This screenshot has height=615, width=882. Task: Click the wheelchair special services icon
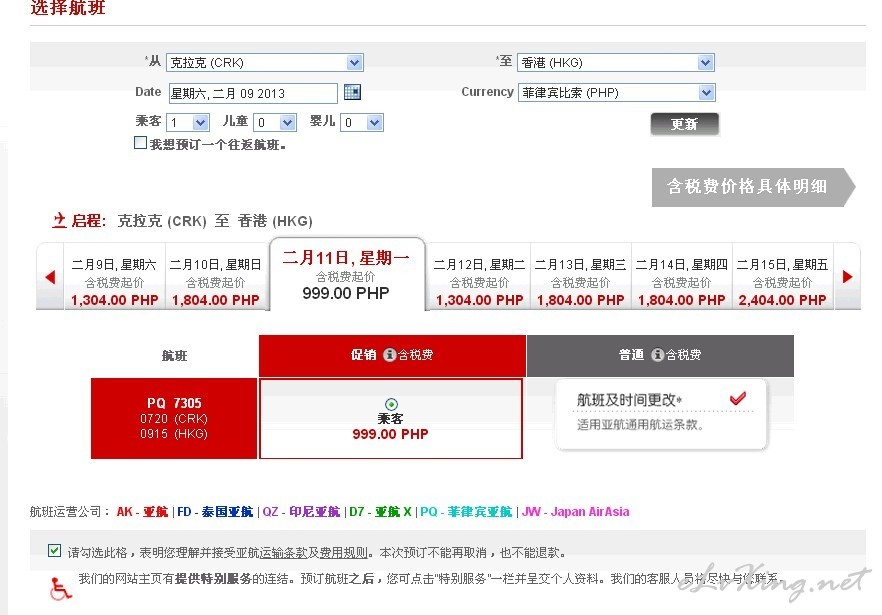(x=60, y=589)
